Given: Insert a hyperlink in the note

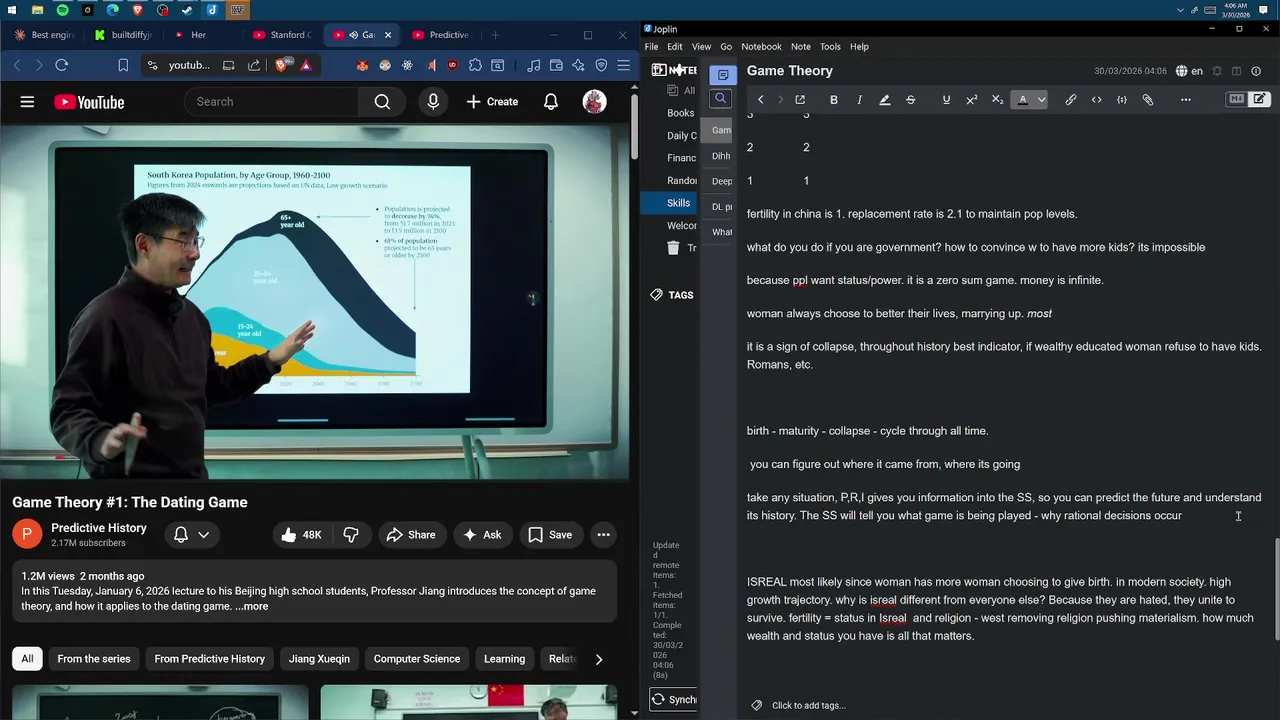Looking at the screenshot, I should [1070, 100].
